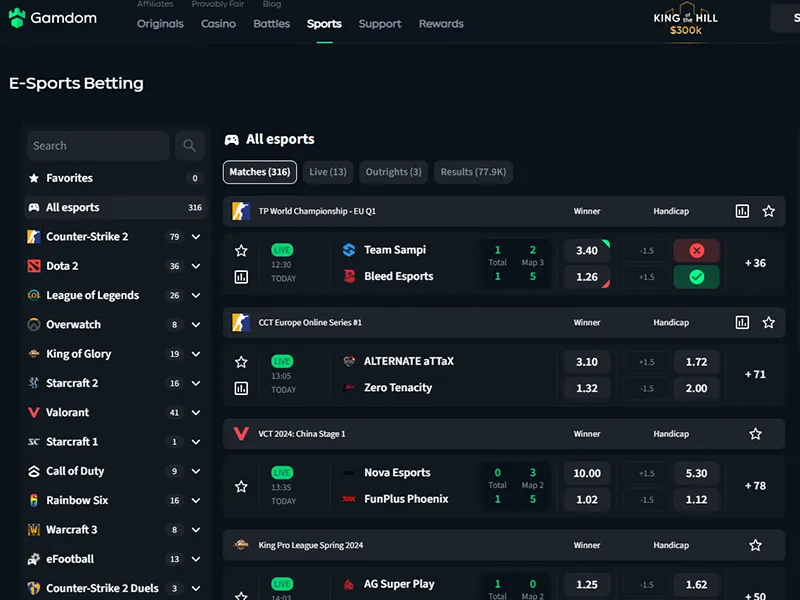Open Favorites list in sidebar
Screen dimensions: 800x600
point(116,178)
